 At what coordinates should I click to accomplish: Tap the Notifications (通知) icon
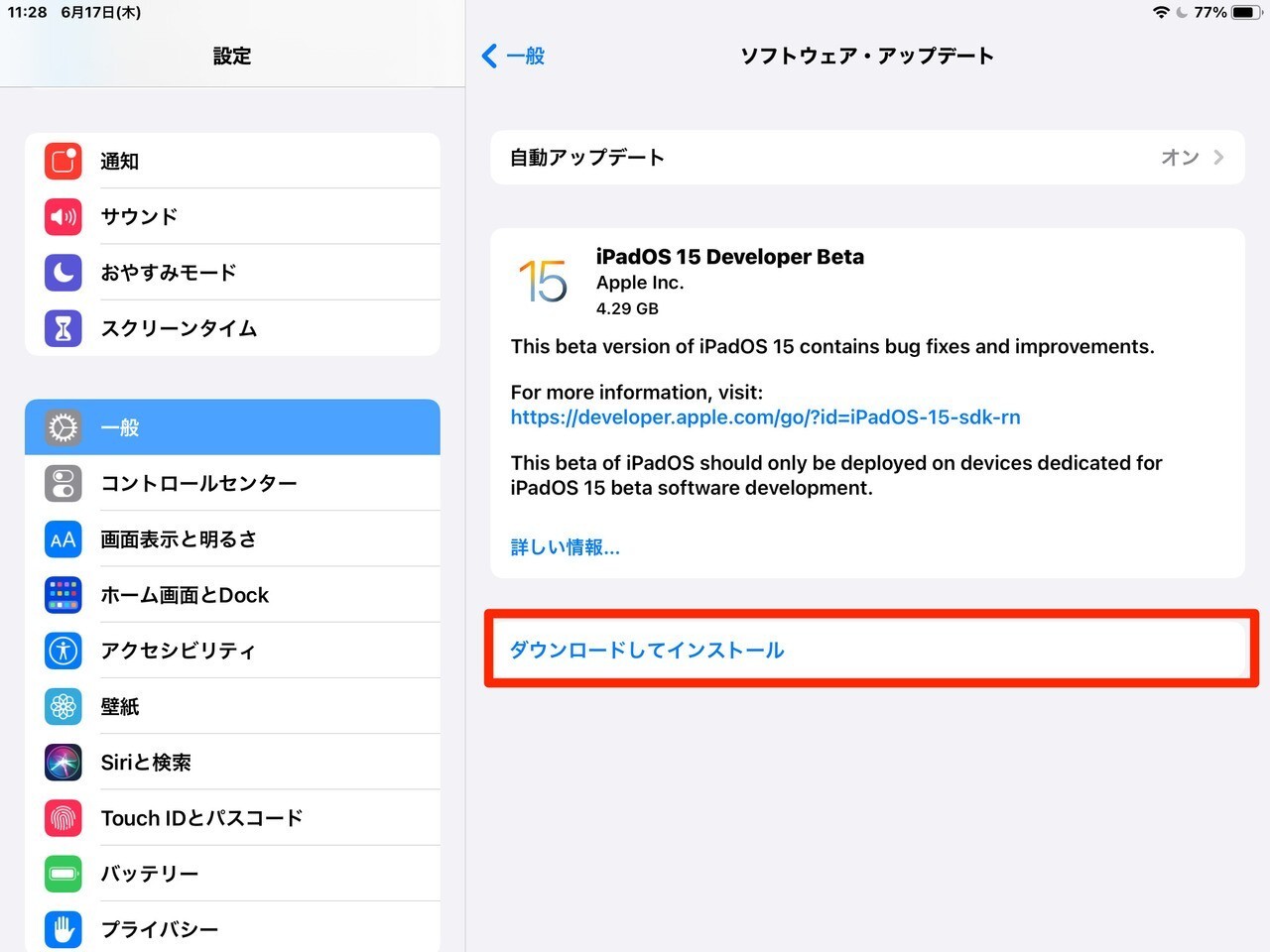[63, 161]
